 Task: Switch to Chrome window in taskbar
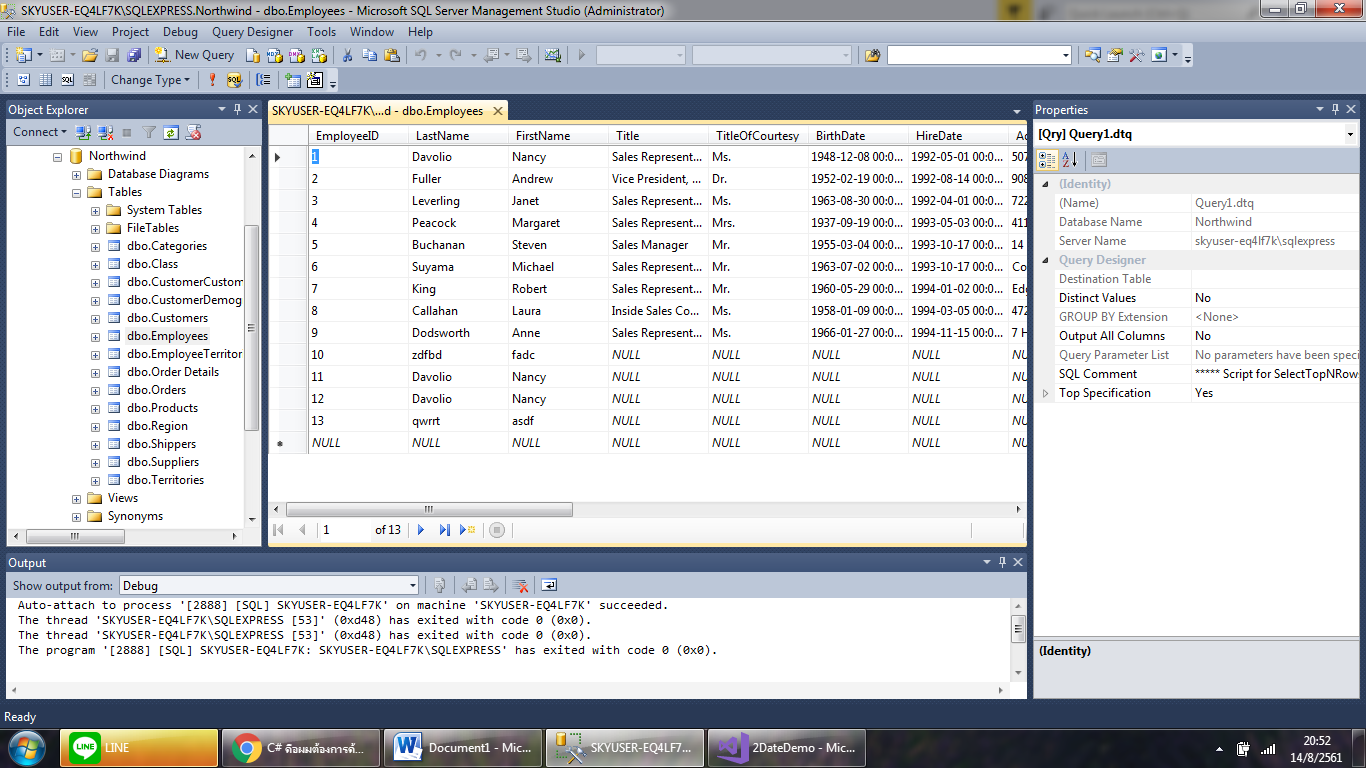(x=300, y=747)
